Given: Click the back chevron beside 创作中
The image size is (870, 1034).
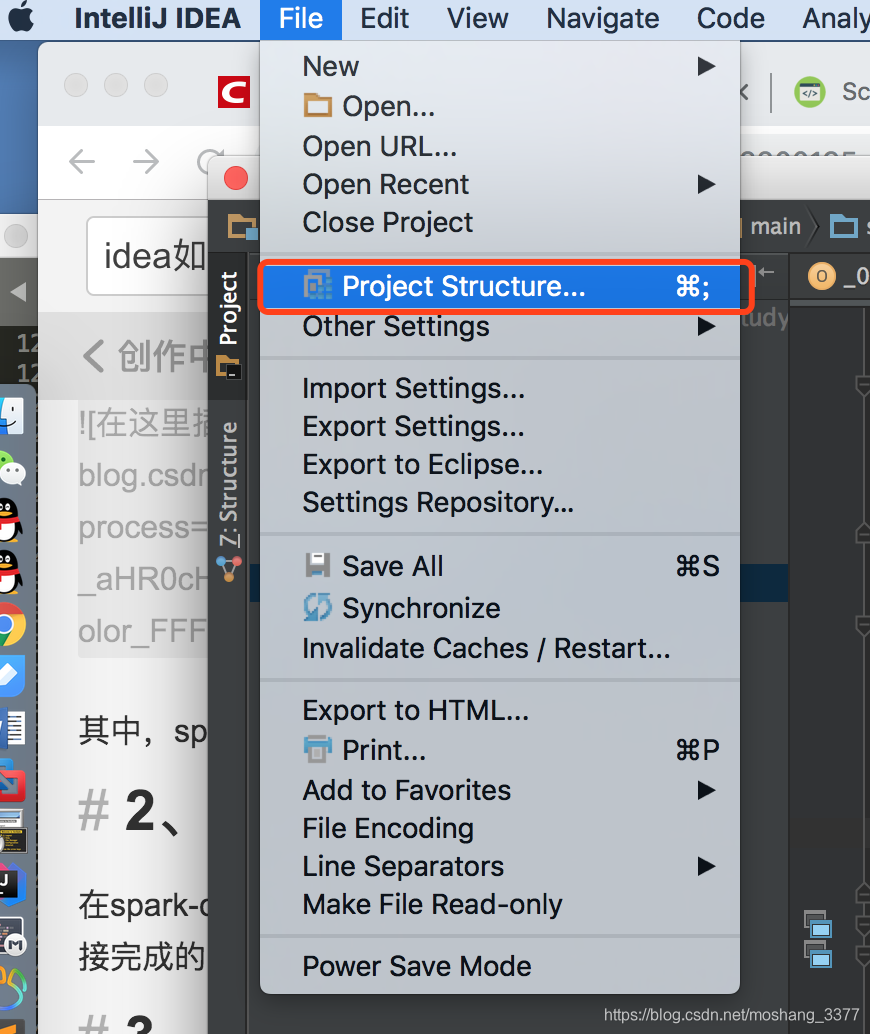Looking at the screenshot, I should click(93, 356).
